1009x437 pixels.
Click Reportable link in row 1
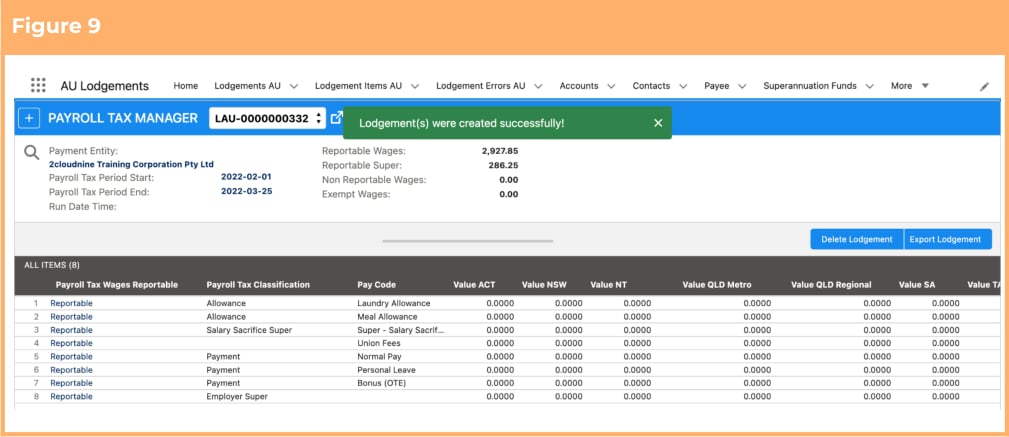pos(71,303)
